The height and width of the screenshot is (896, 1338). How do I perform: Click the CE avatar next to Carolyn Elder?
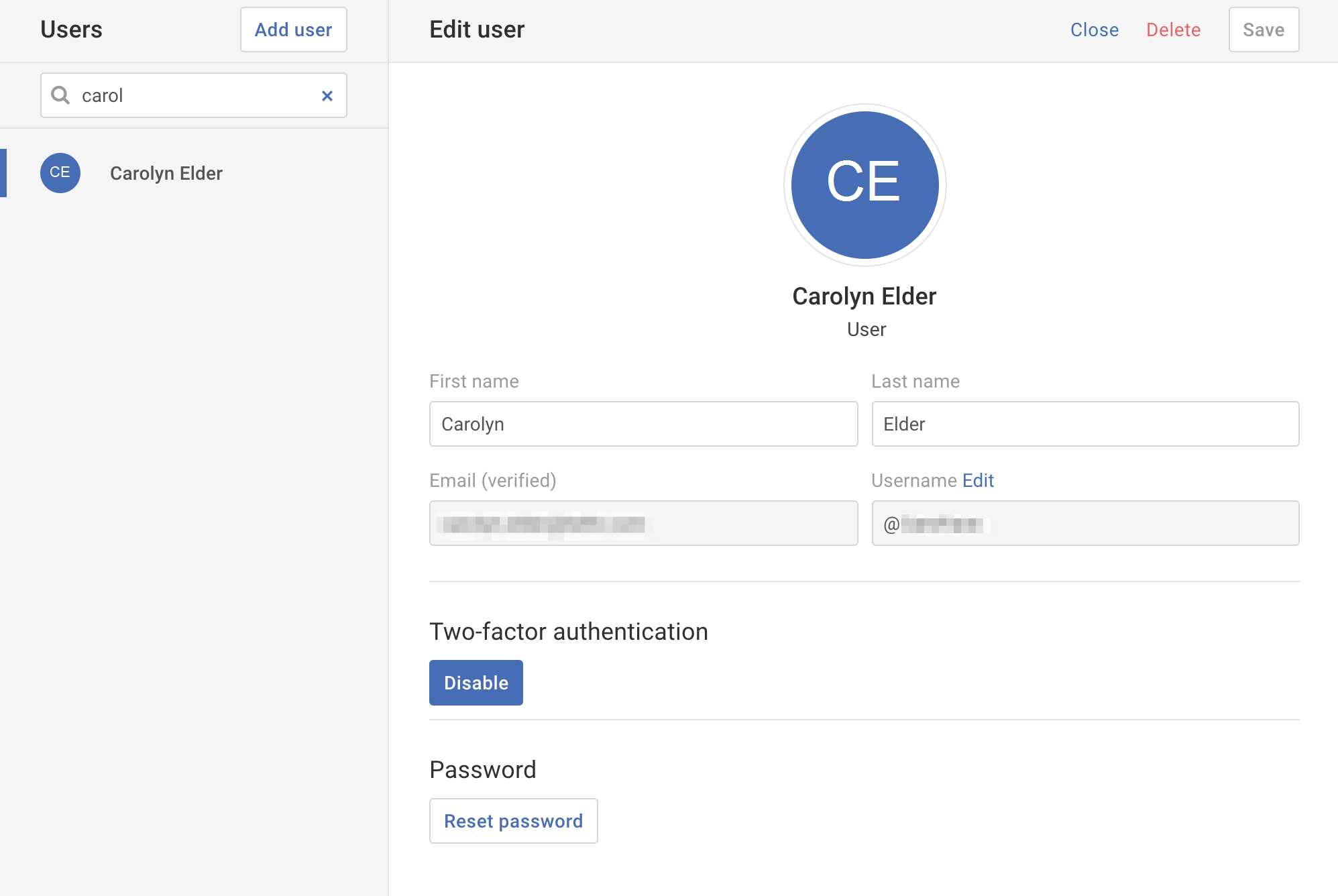pyautogui.click(x=60, y=173)
